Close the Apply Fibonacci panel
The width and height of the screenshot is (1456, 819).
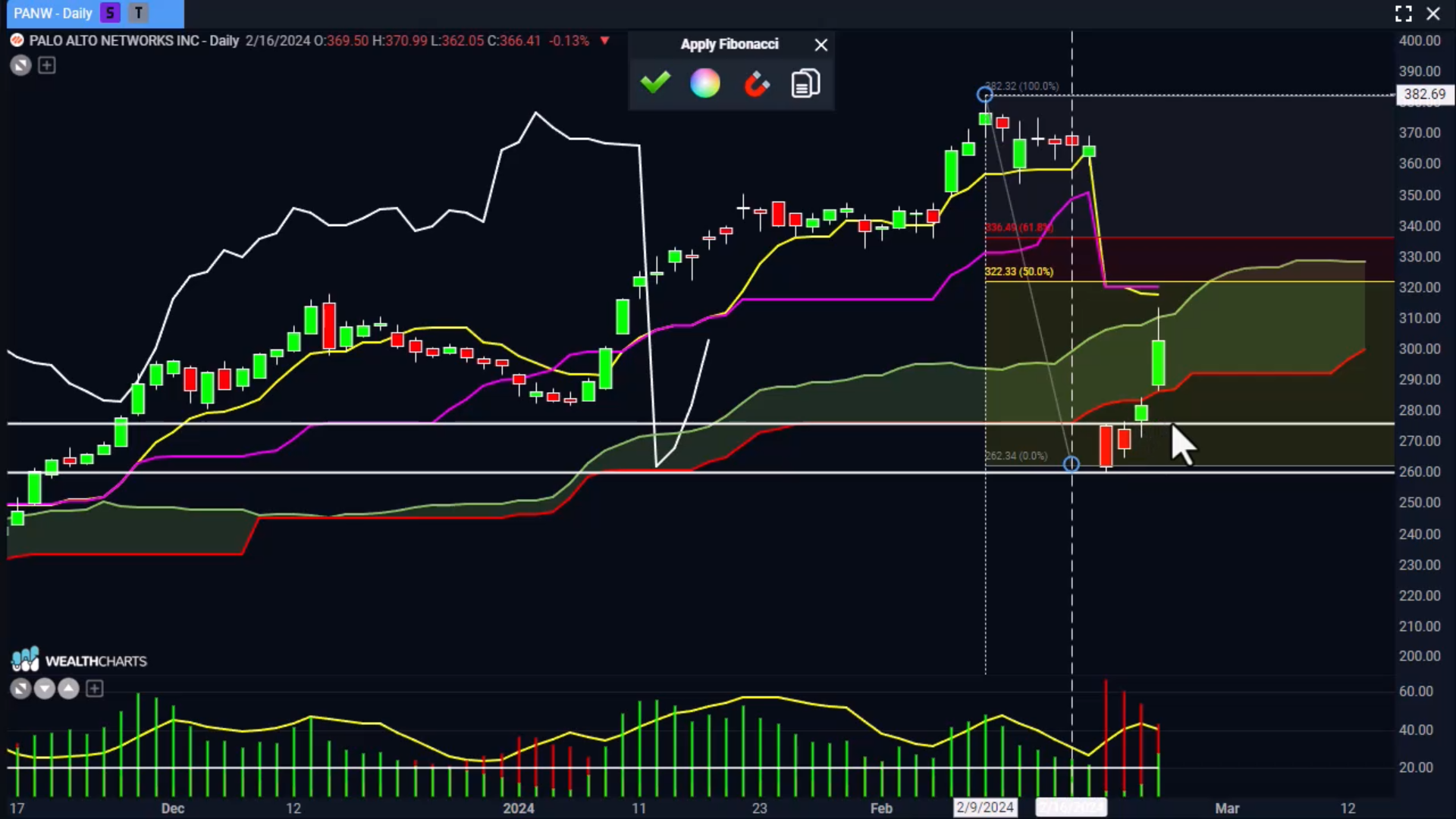[x=821, y=45]
